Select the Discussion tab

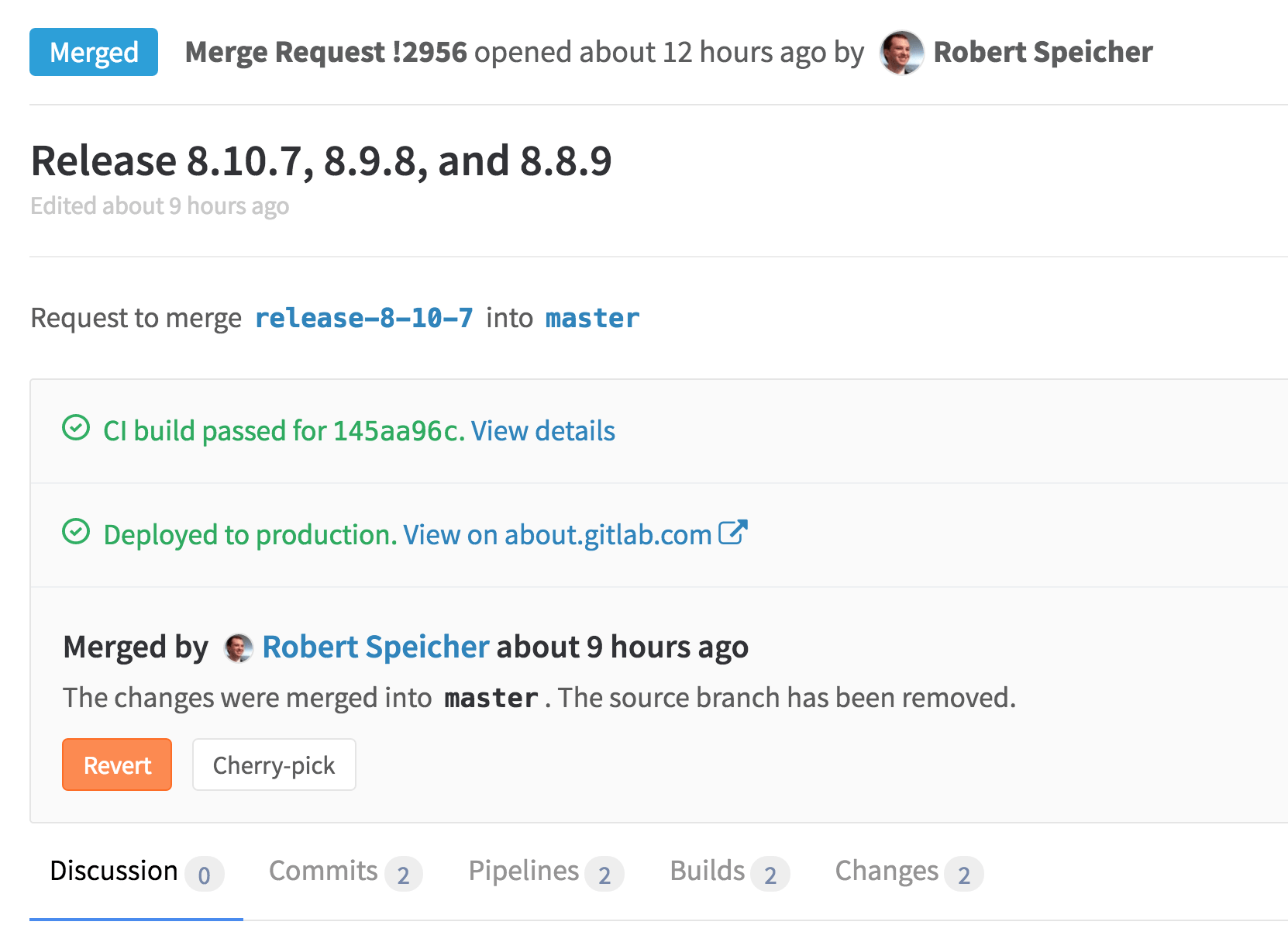click(x=114, y=871)
